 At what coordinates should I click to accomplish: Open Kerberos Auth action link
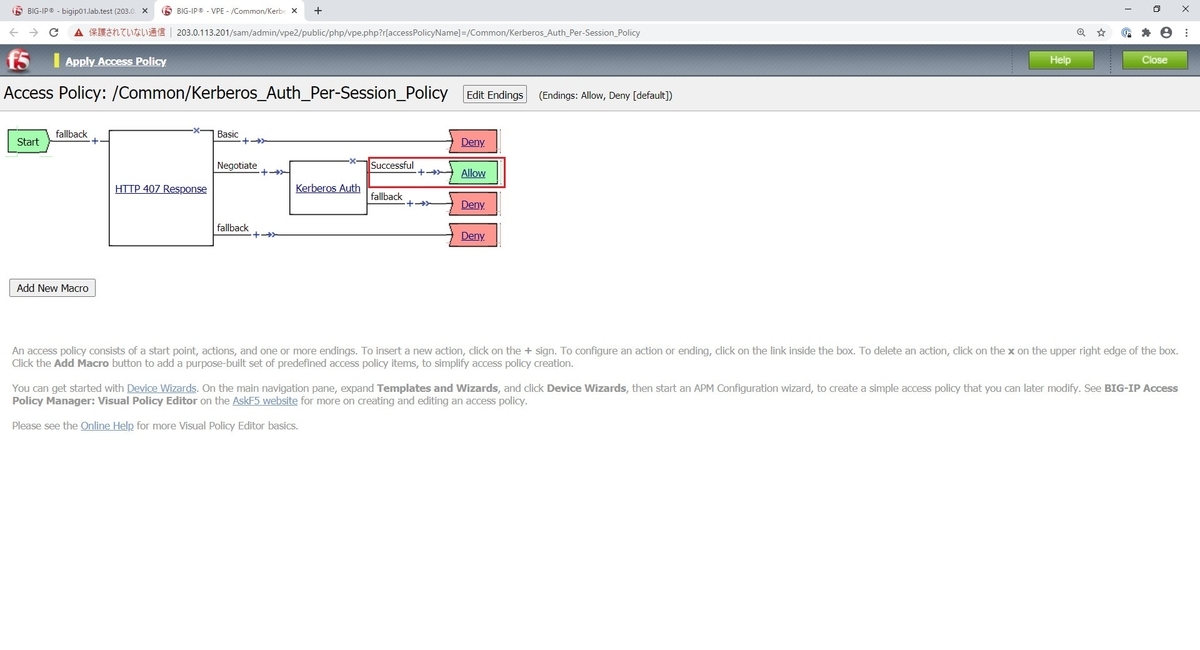328,188
